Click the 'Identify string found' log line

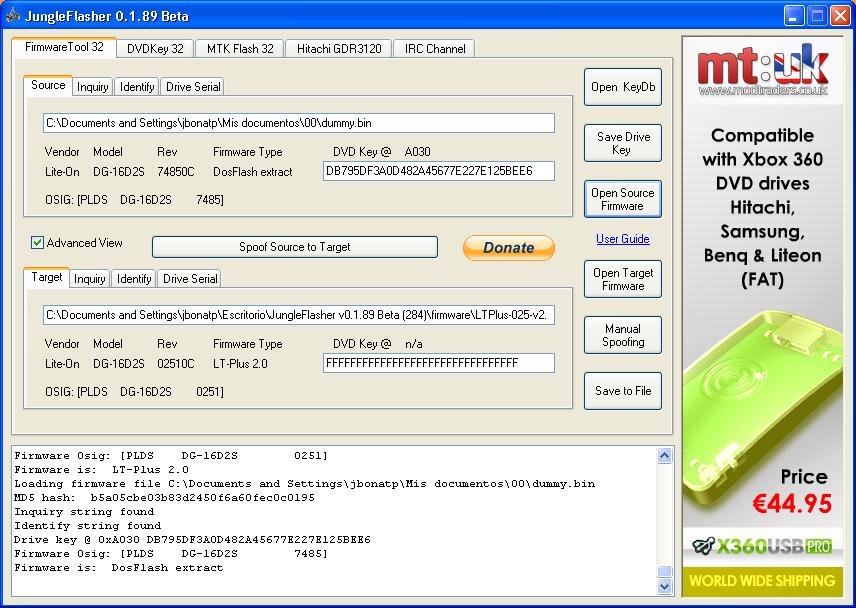(87, 526)
